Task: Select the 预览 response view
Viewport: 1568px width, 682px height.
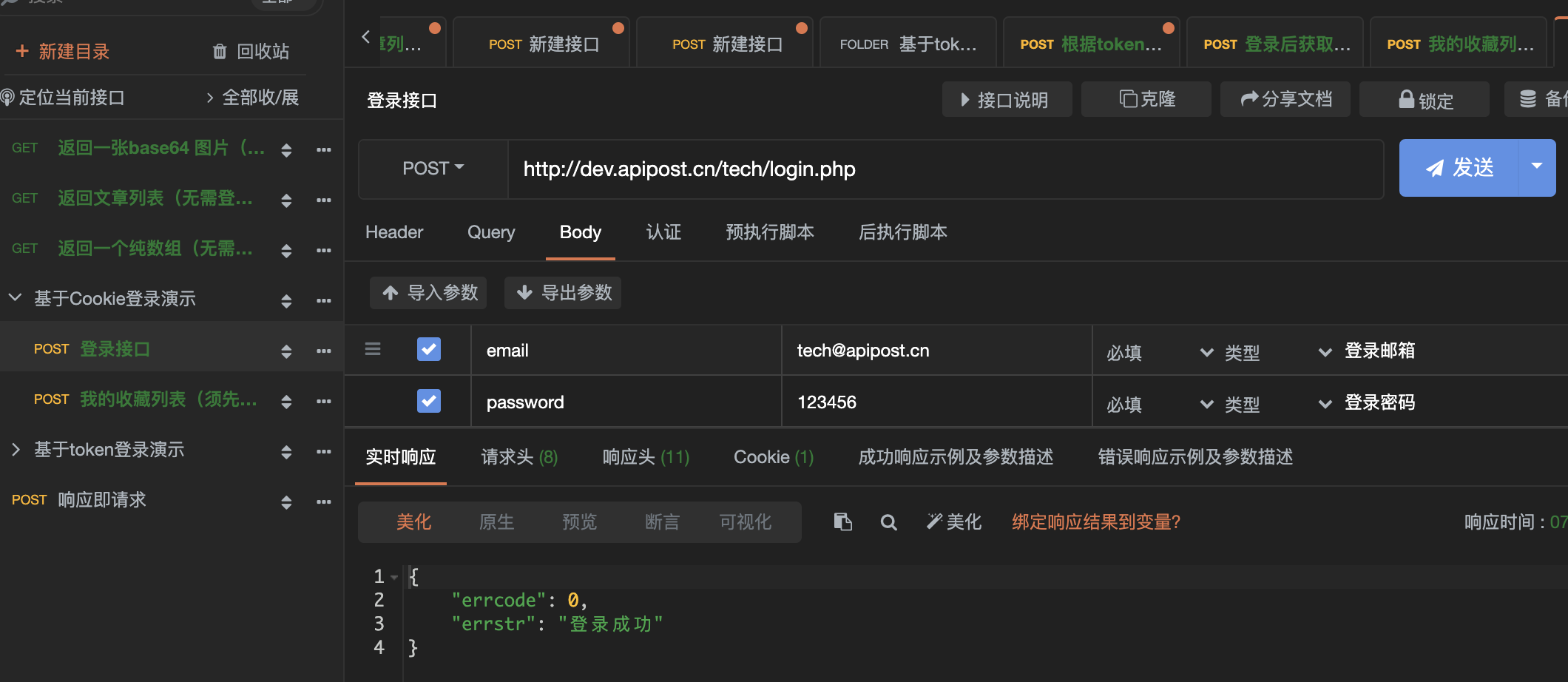Action: coord(579,522)
